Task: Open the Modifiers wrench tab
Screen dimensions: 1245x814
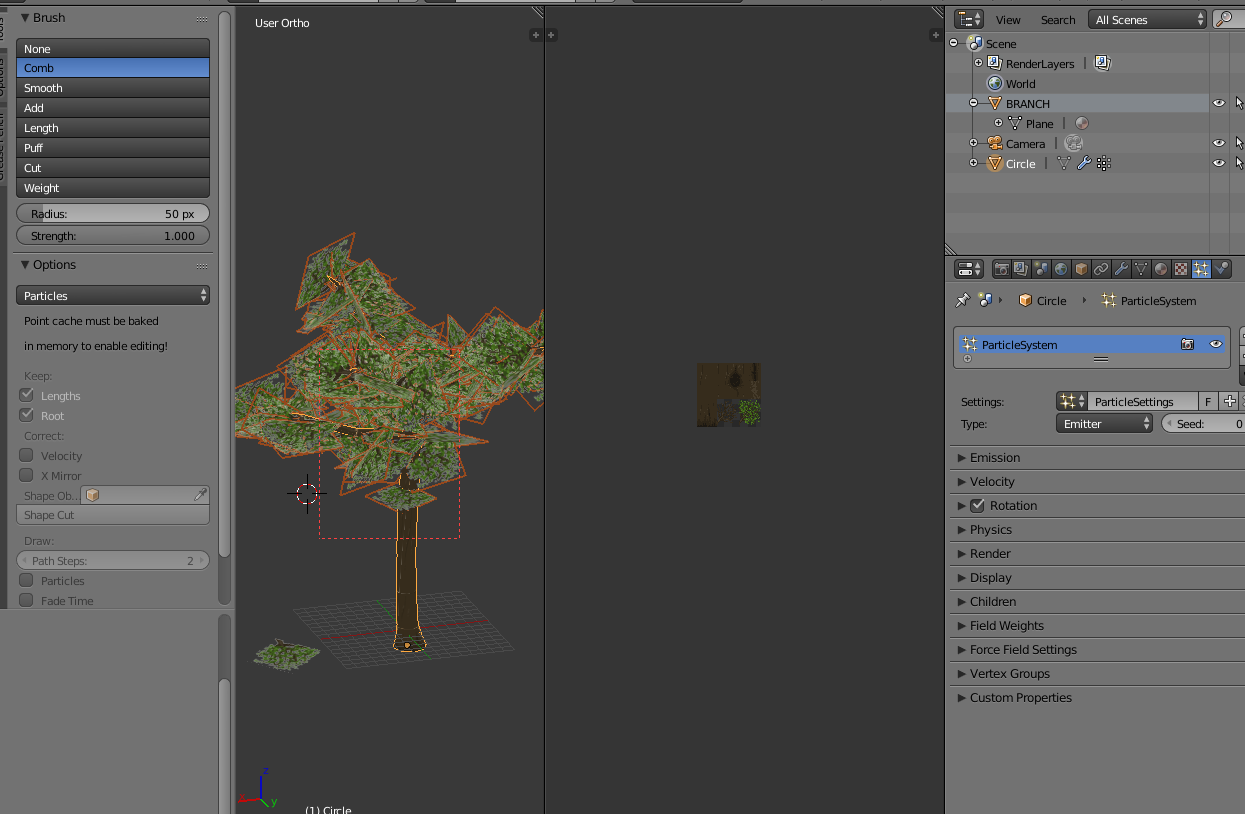Action: pyautogui.click(x=1121, y=269)
